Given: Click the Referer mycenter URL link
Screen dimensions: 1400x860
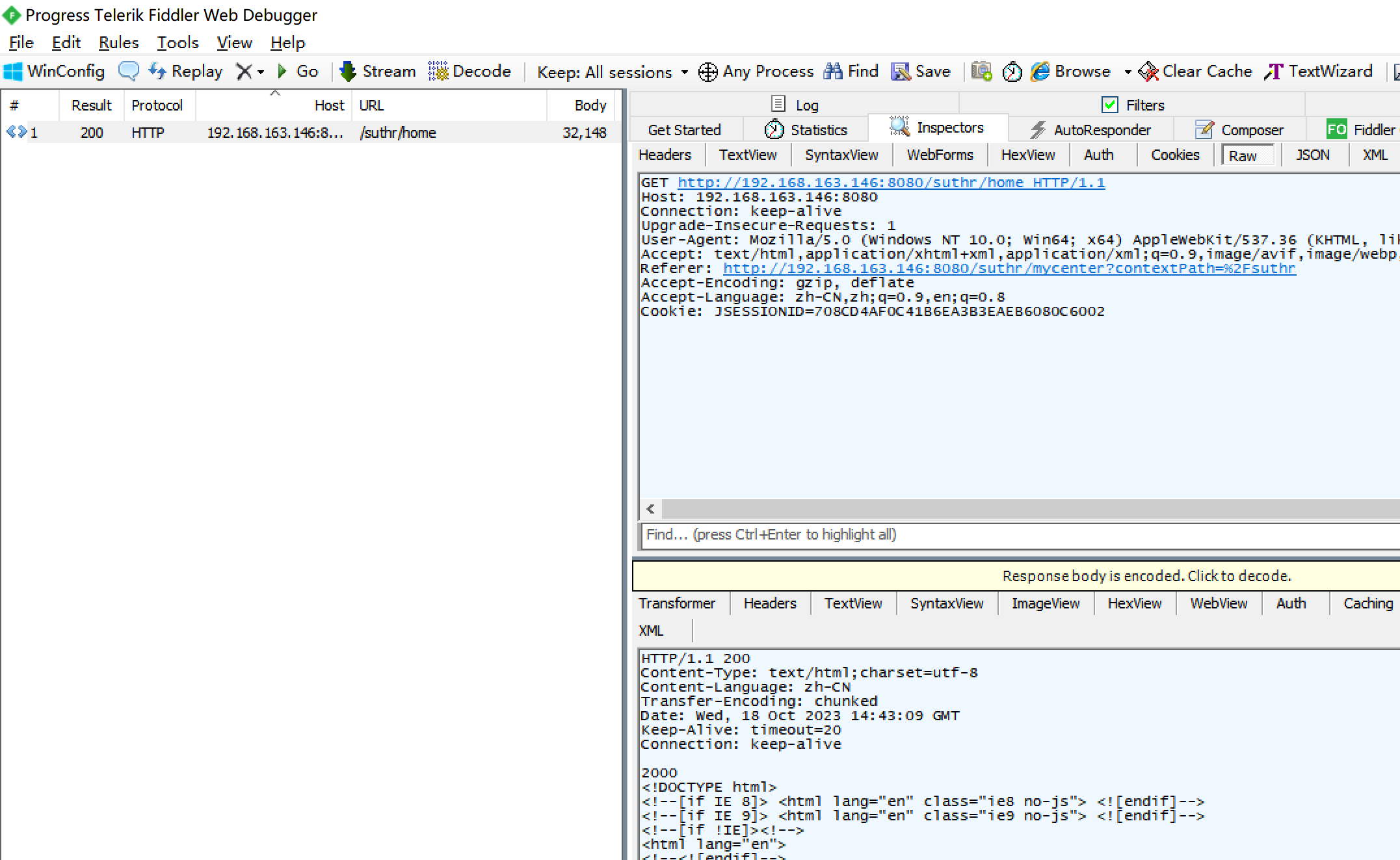Looking at the screenshot, I should [1009, 268].
